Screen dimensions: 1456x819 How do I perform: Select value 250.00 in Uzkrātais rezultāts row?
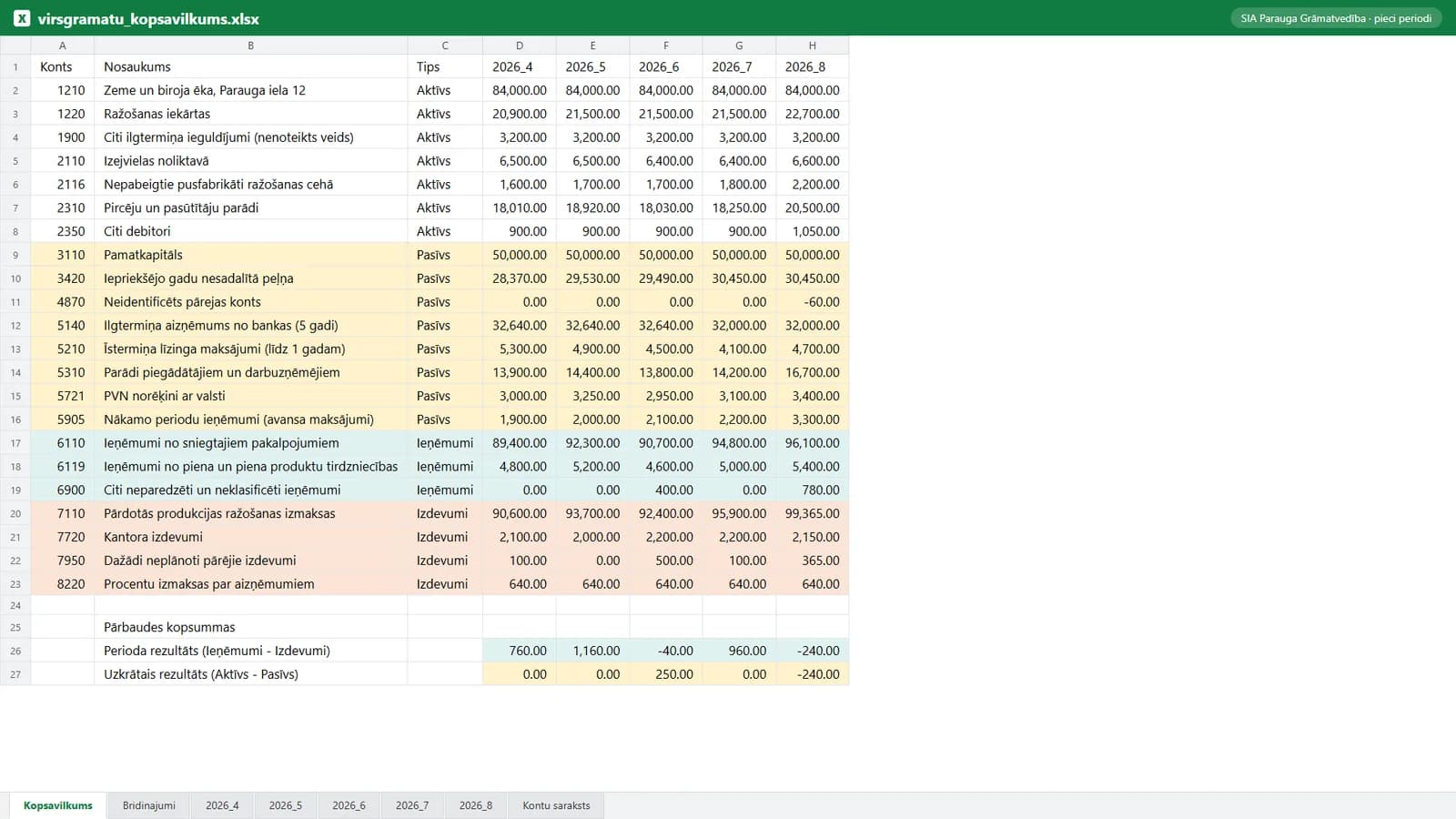pos(666,674)
